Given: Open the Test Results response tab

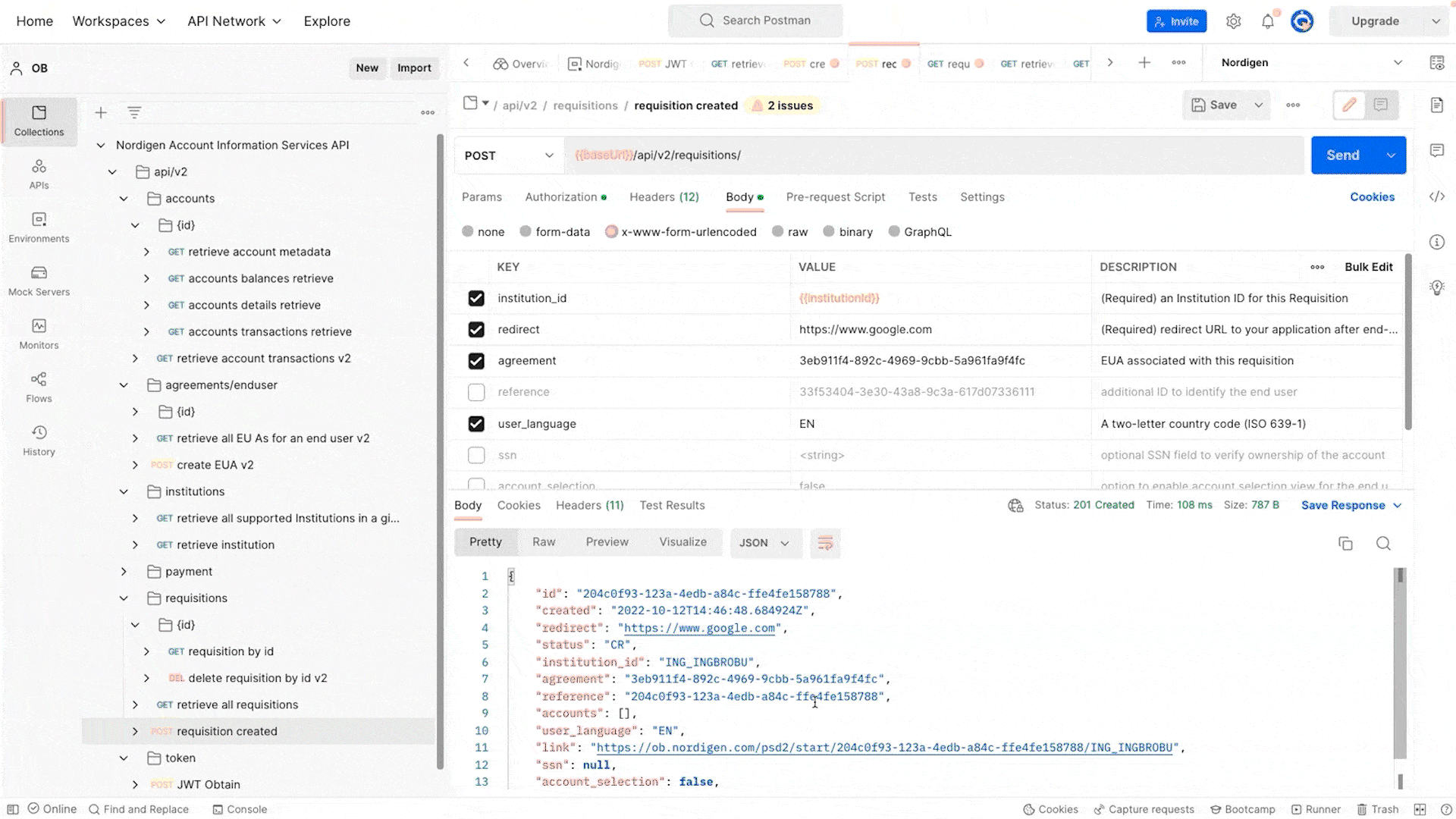Looking at the screenshot, I should point(672,505).
